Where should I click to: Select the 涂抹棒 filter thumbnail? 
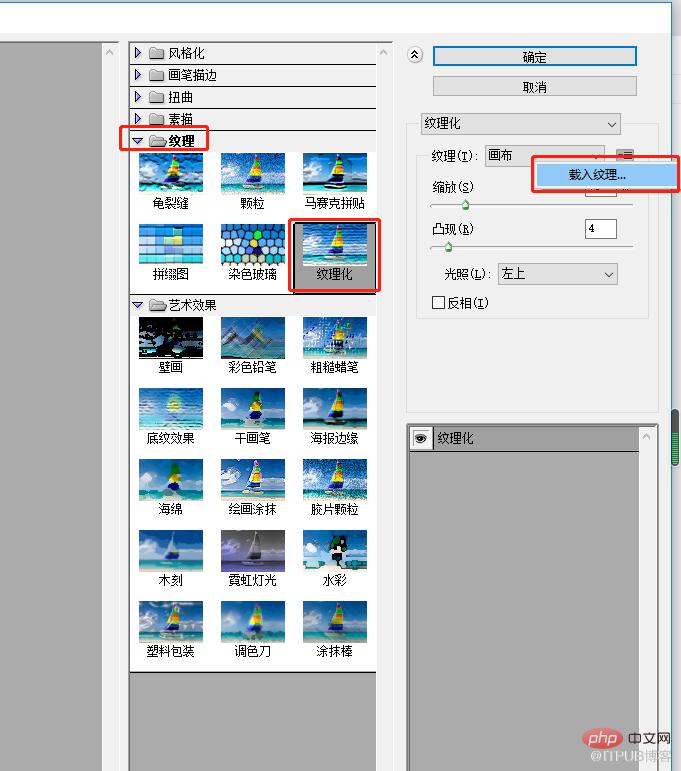click(335, 622)
